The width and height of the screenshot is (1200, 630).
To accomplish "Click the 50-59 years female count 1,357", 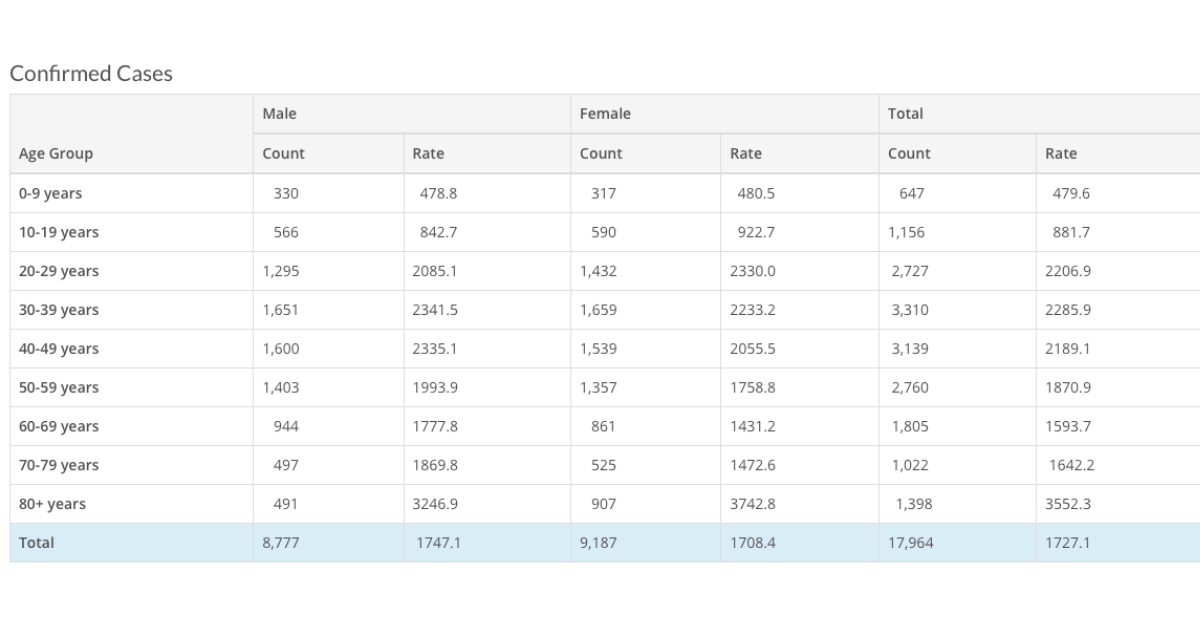I will point(598,388).
